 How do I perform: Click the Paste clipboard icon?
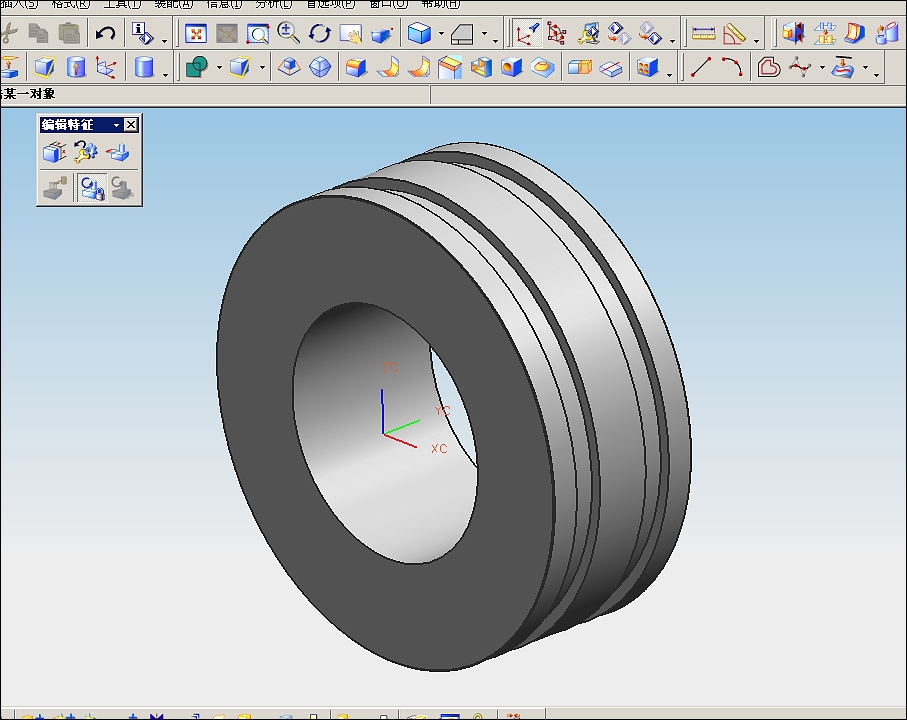click(69, 34)
